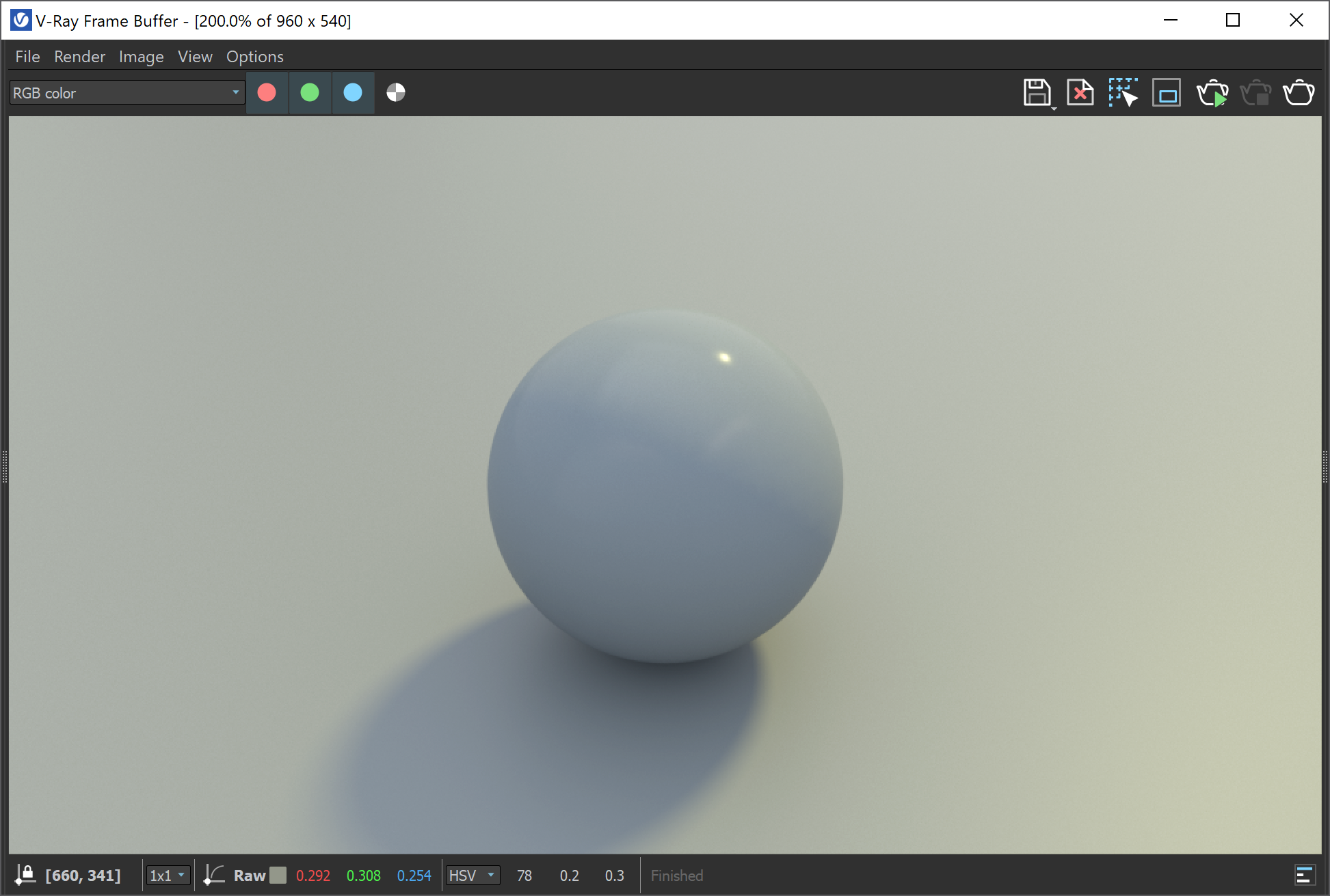Click the left panel grip handle
Screen dimensions: 1330x896
4,467
